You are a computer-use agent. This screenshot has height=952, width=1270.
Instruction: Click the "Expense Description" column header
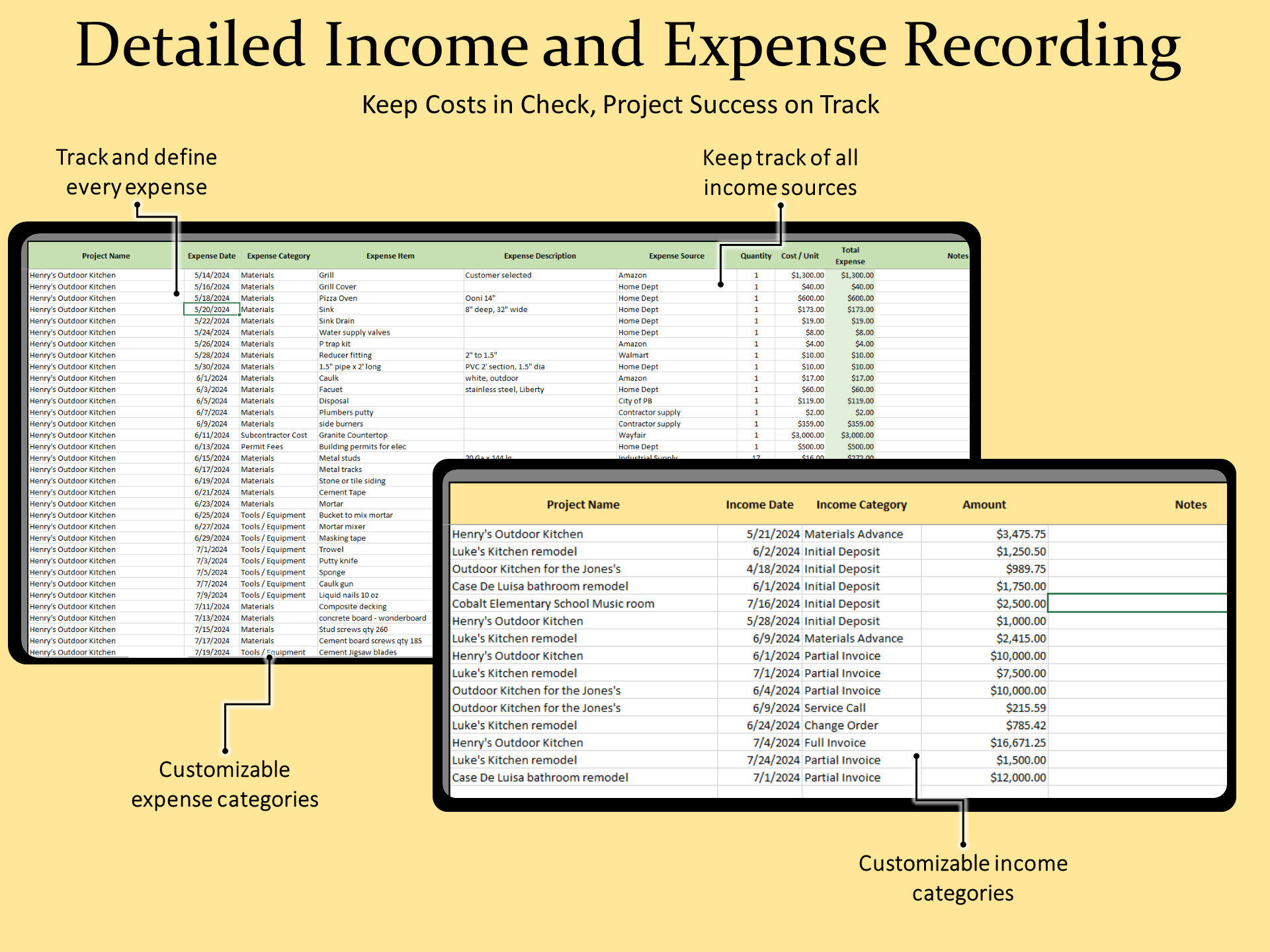point(540,256)
